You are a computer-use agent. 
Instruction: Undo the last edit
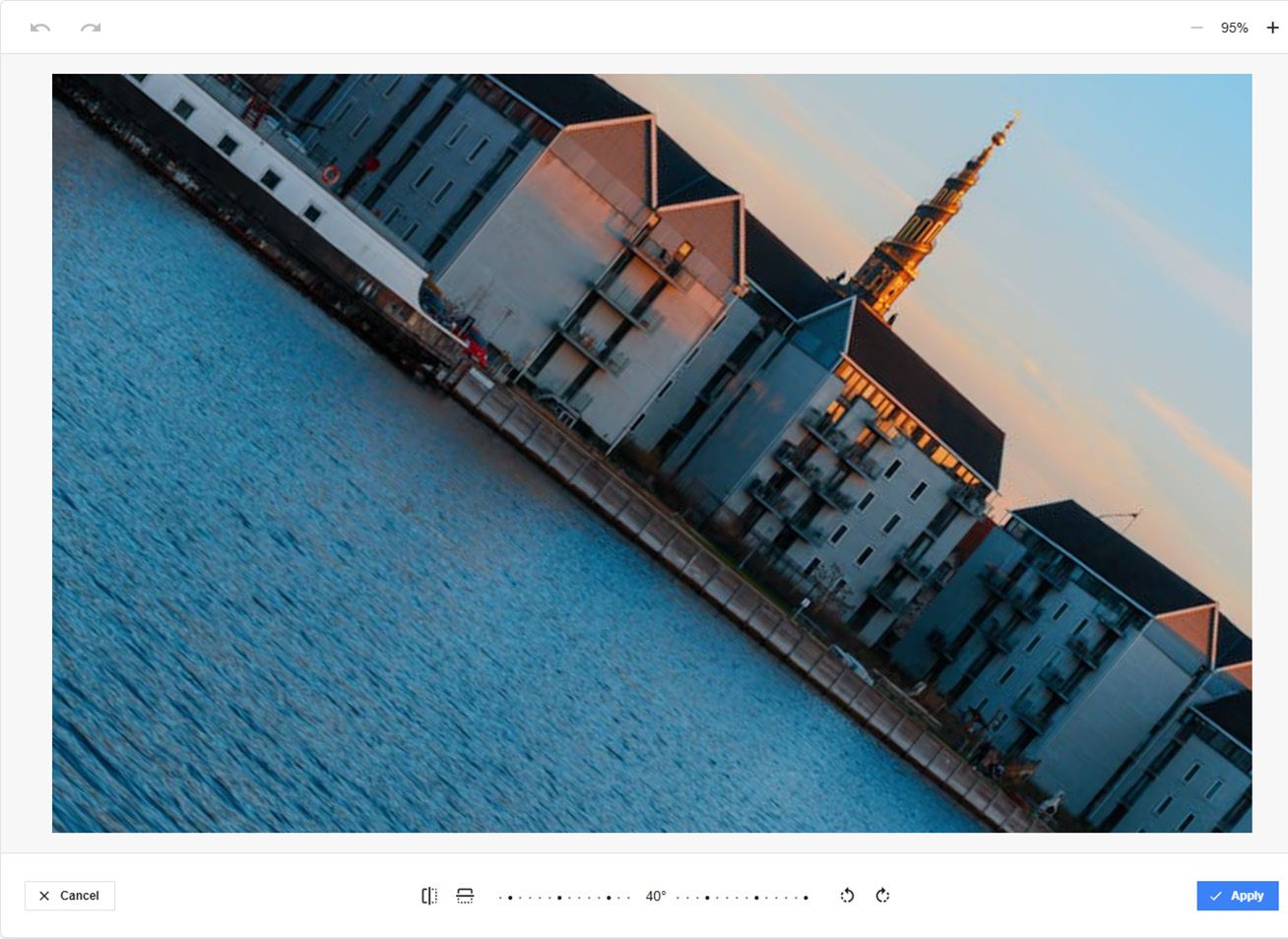tap(40, 28)
